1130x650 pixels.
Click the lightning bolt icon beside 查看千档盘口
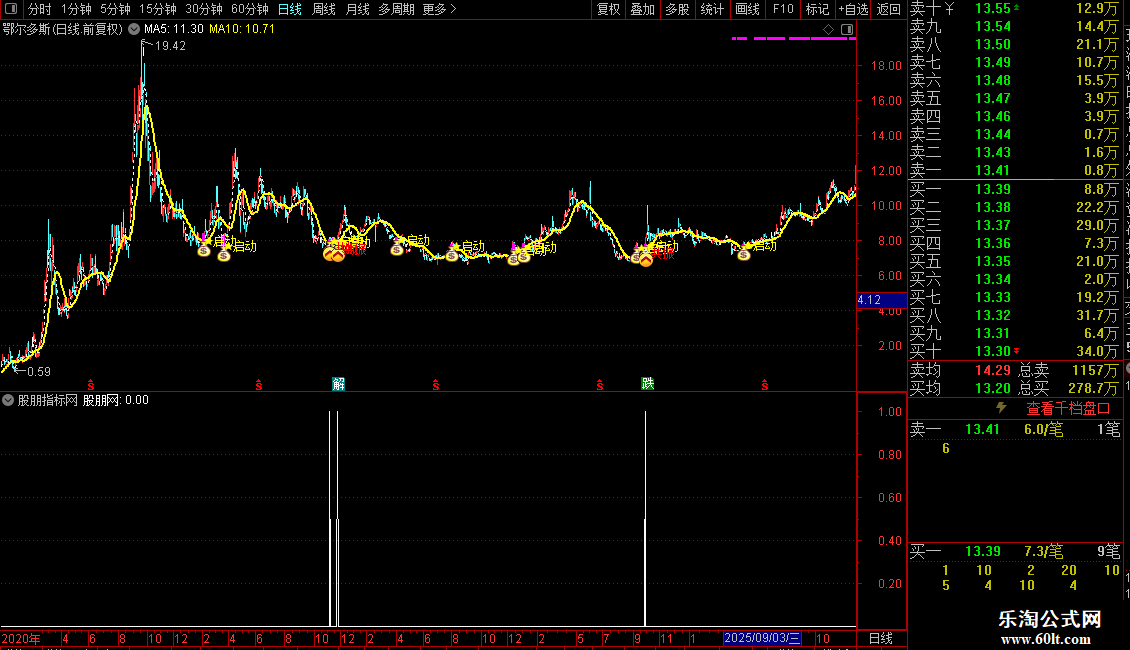(x=1001, y=408)
